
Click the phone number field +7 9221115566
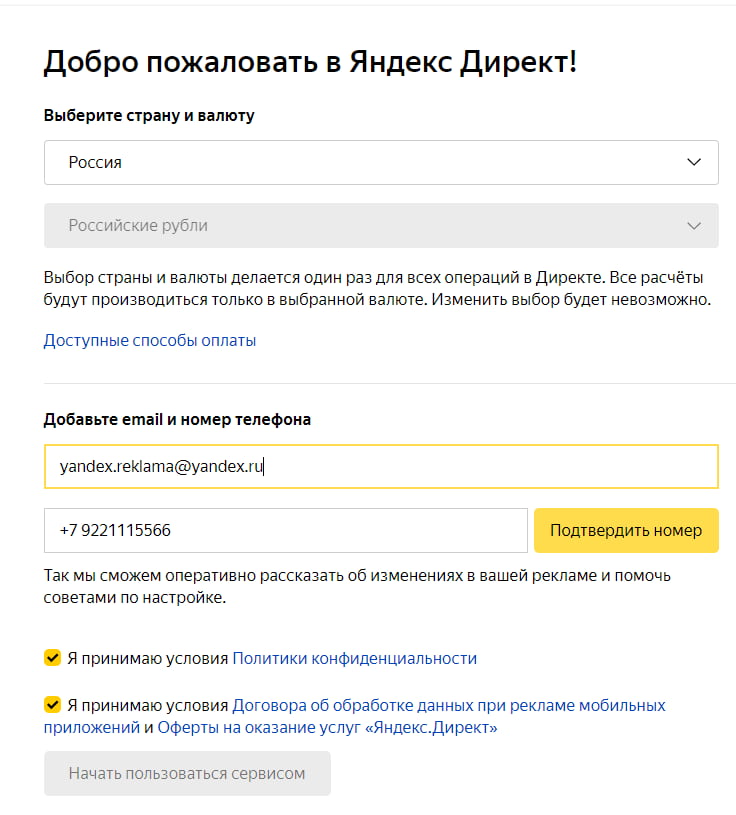click(x=285, y=530)
